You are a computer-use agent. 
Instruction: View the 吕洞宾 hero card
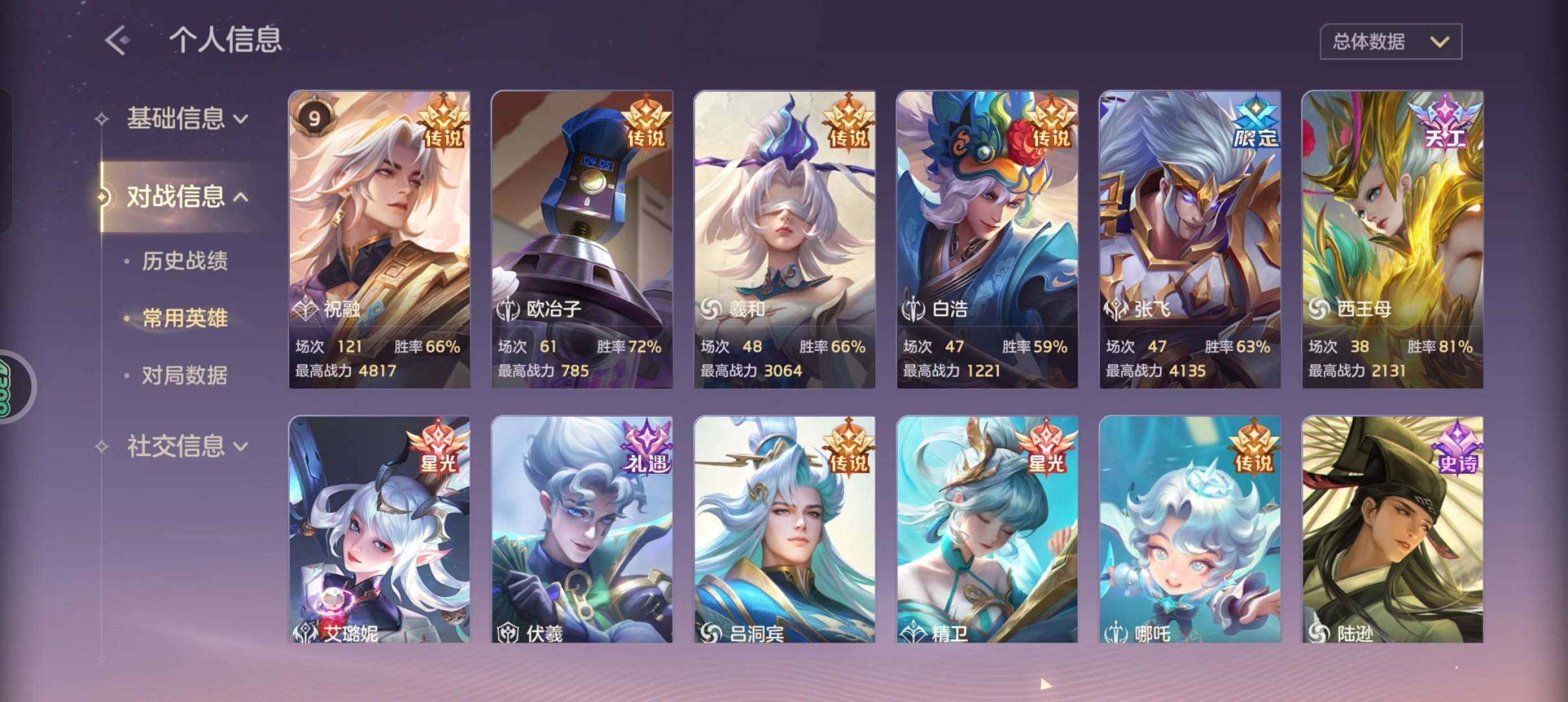785,529
